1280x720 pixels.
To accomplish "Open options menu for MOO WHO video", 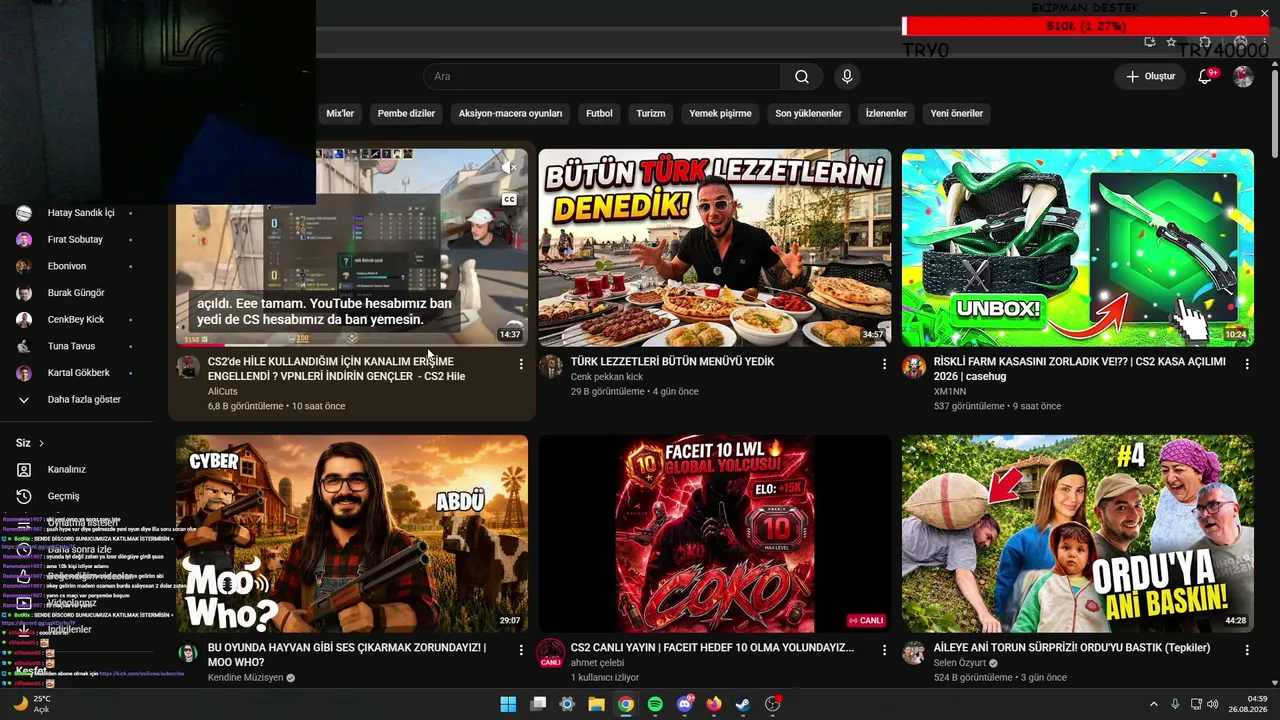I will [521, 650].
